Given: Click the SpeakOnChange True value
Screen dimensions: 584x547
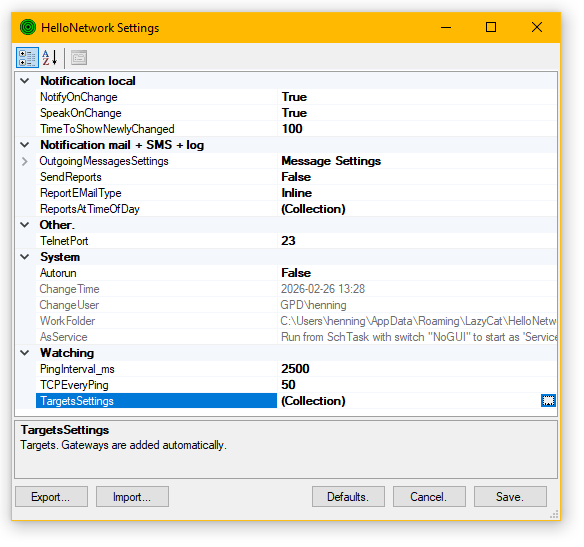Looking at the screenshot, I should click(x=294, y=113).
